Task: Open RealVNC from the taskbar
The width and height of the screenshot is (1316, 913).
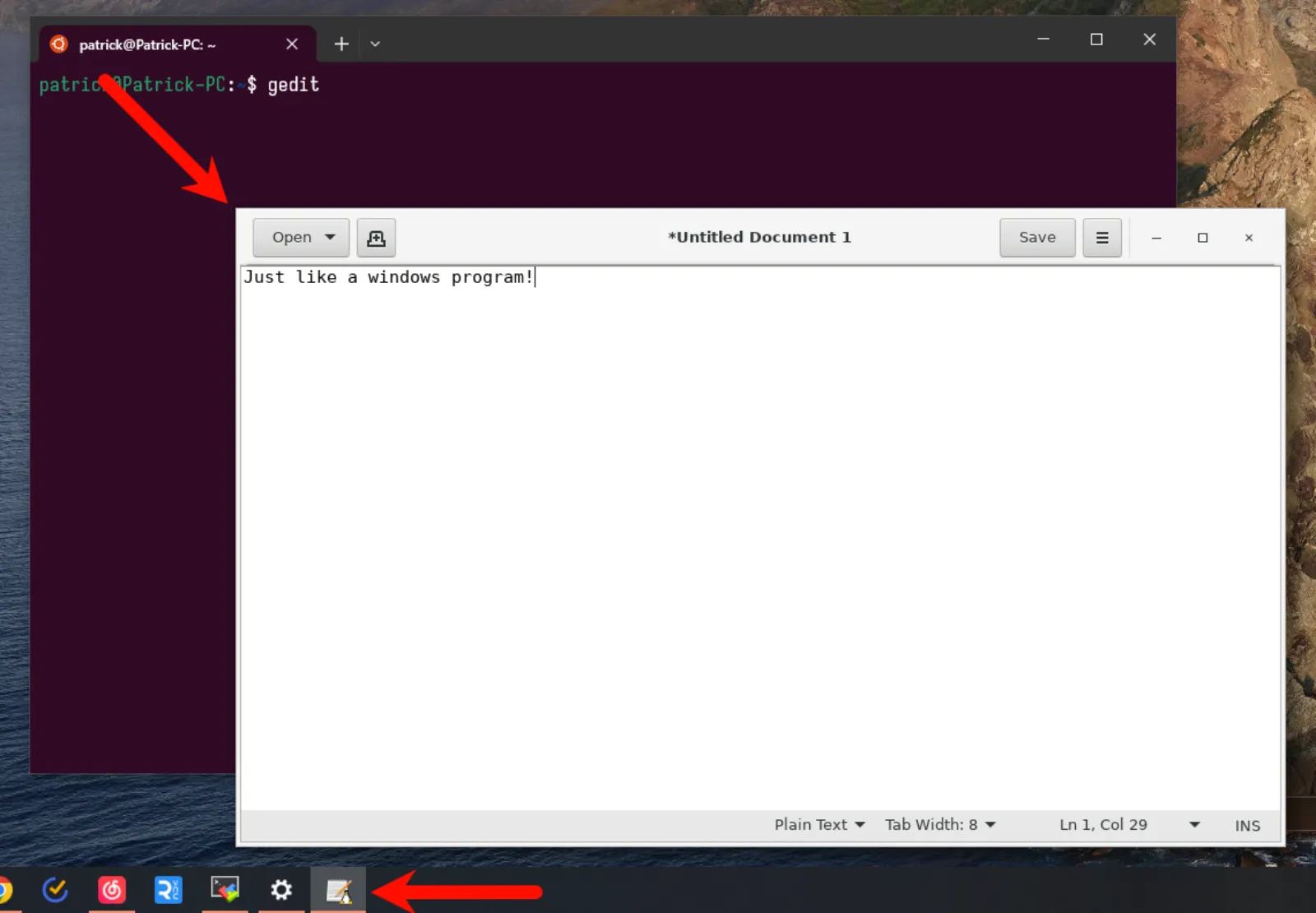Action: [x=168, y=889]
